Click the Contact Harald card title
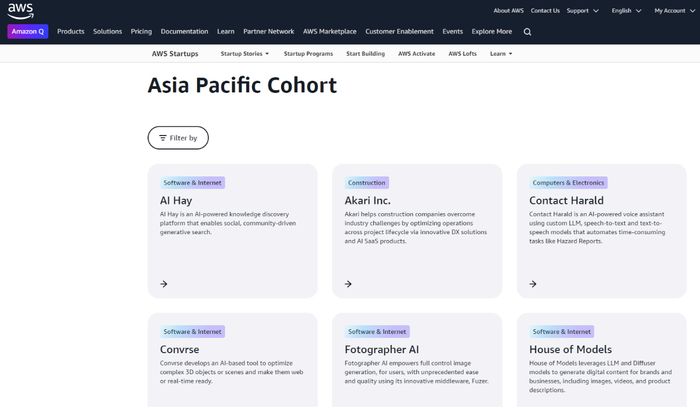This screenshot has height=417, width=700. tap(566, 201)
